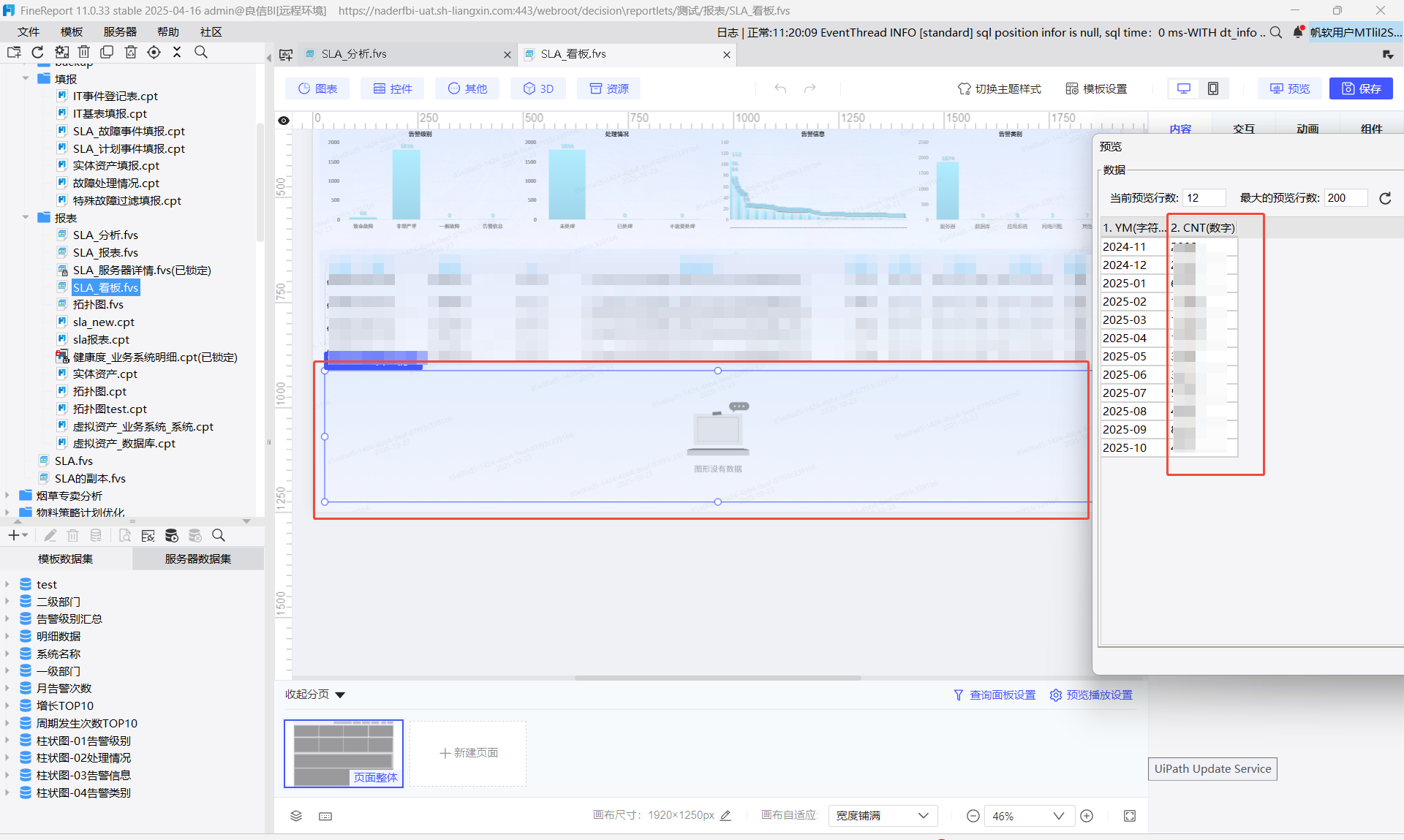Toggle the eye visibility icon near ruler

click(x=284, y=121)
